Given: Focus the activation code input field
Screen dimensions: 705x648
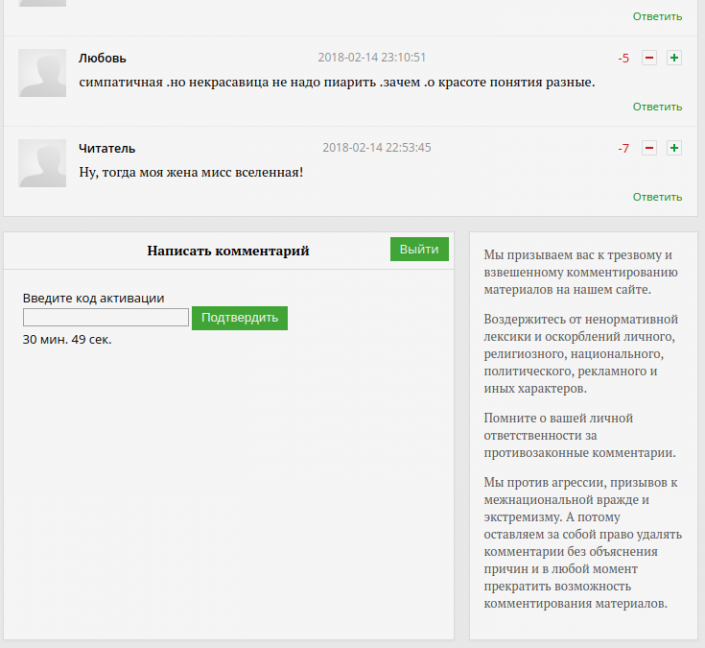Looking at the screenshot, I should (x=106, y=318).
